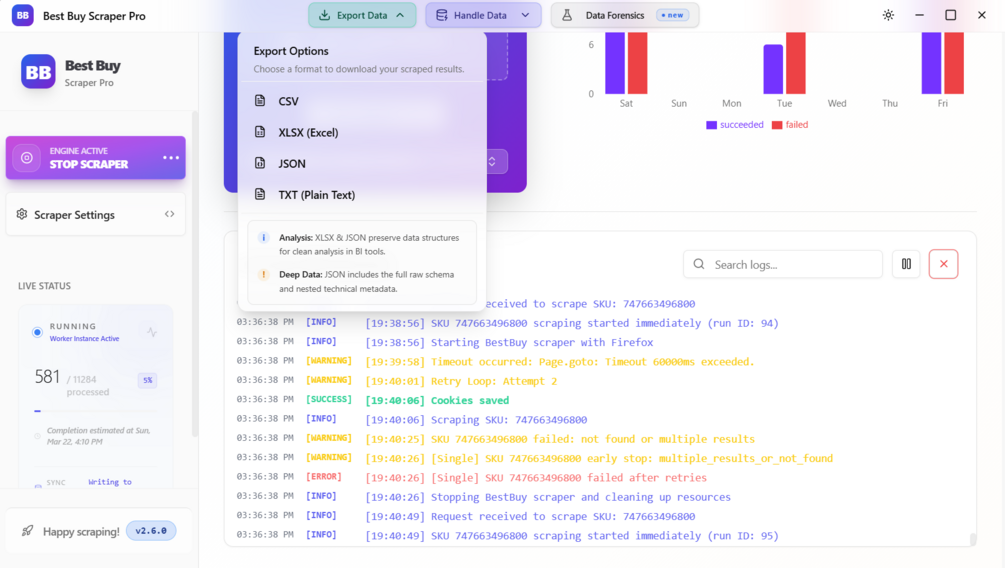Click the failed red legend swatch
1005x568 pixels.
[777, 125]
